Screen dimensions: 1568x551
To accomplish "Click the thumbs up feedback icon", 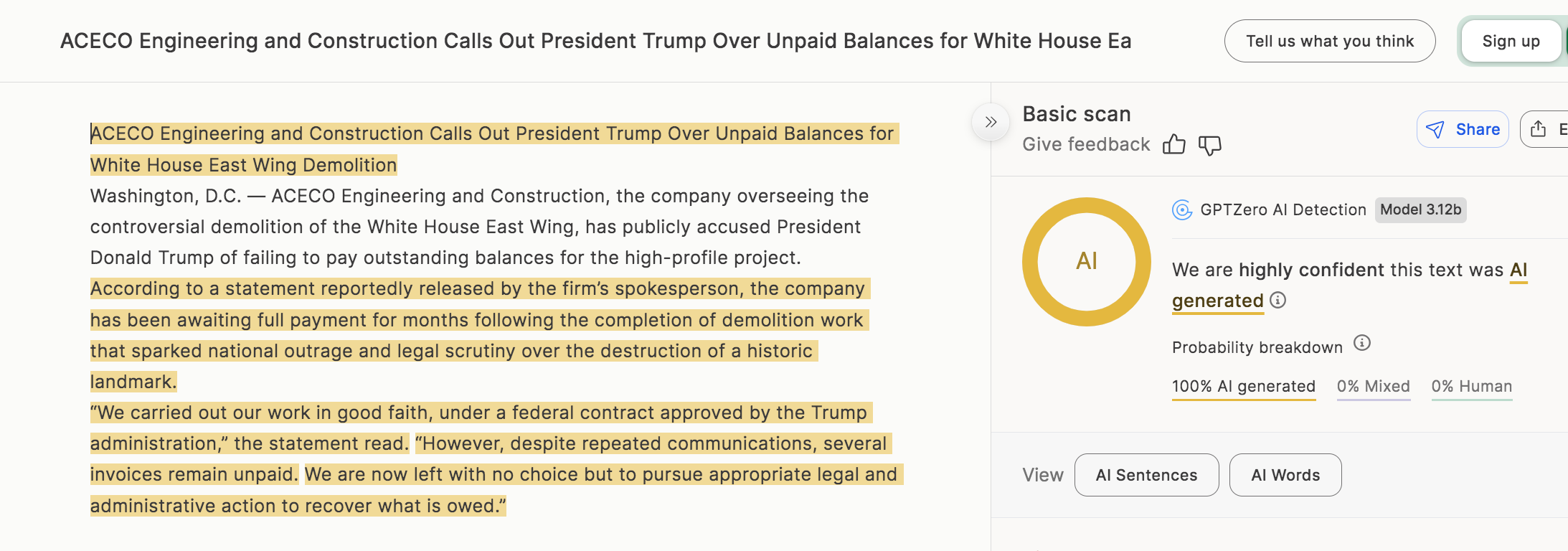I will (x=1173, y=145).
